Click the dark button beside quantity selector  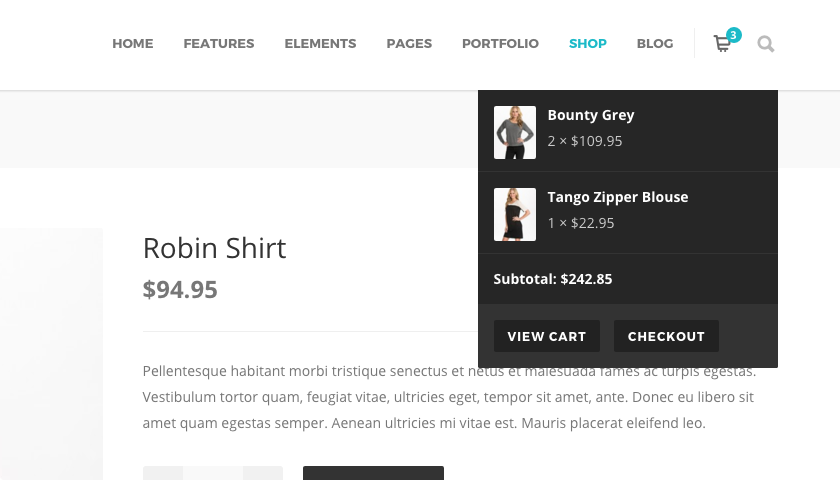click(x=373, y=473)
